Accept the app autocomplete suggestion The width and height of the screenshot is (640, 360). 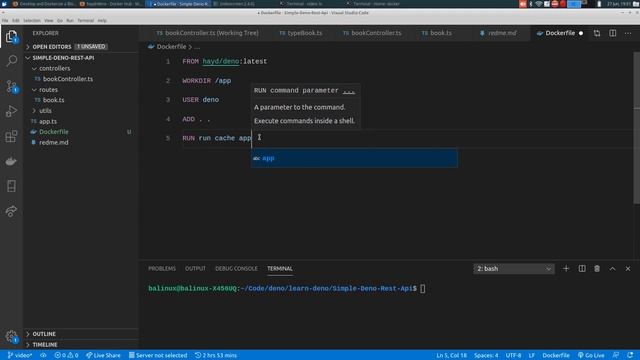point(354,158)
